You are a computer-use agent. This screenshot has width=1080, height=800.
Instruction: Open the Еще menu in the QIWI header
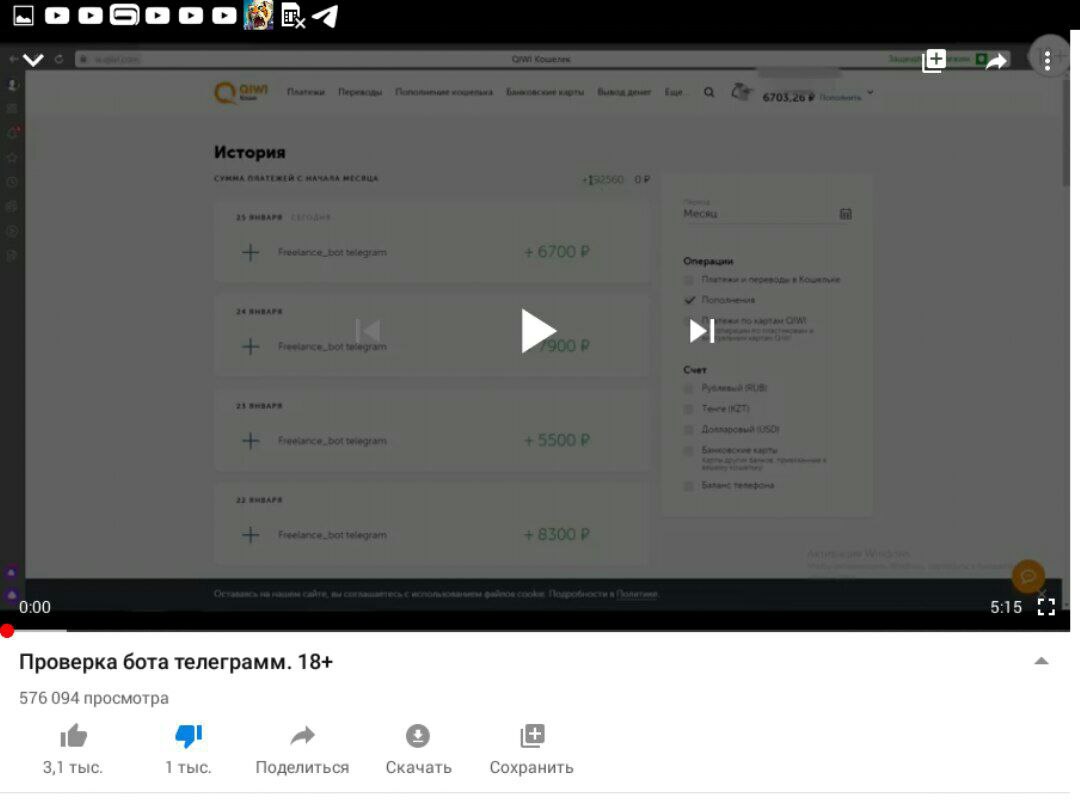point(674,92)
